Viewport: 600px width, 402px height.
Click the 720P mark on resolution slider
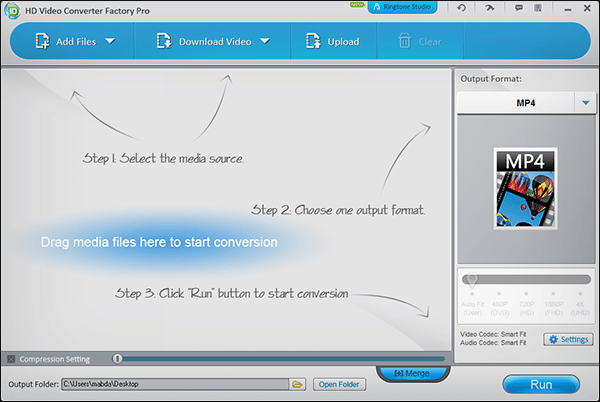[524, 294]
